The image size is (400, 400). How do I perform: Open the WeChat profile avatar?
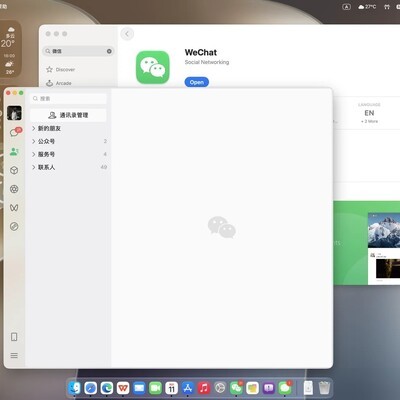coord(14,113)
